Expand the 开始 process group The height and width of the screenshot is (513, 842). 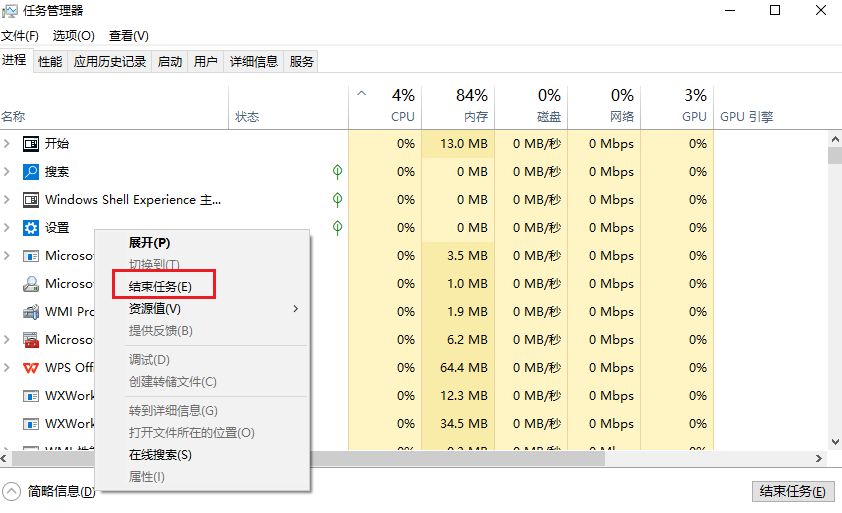pyautogui.click(x=6, y=143)
